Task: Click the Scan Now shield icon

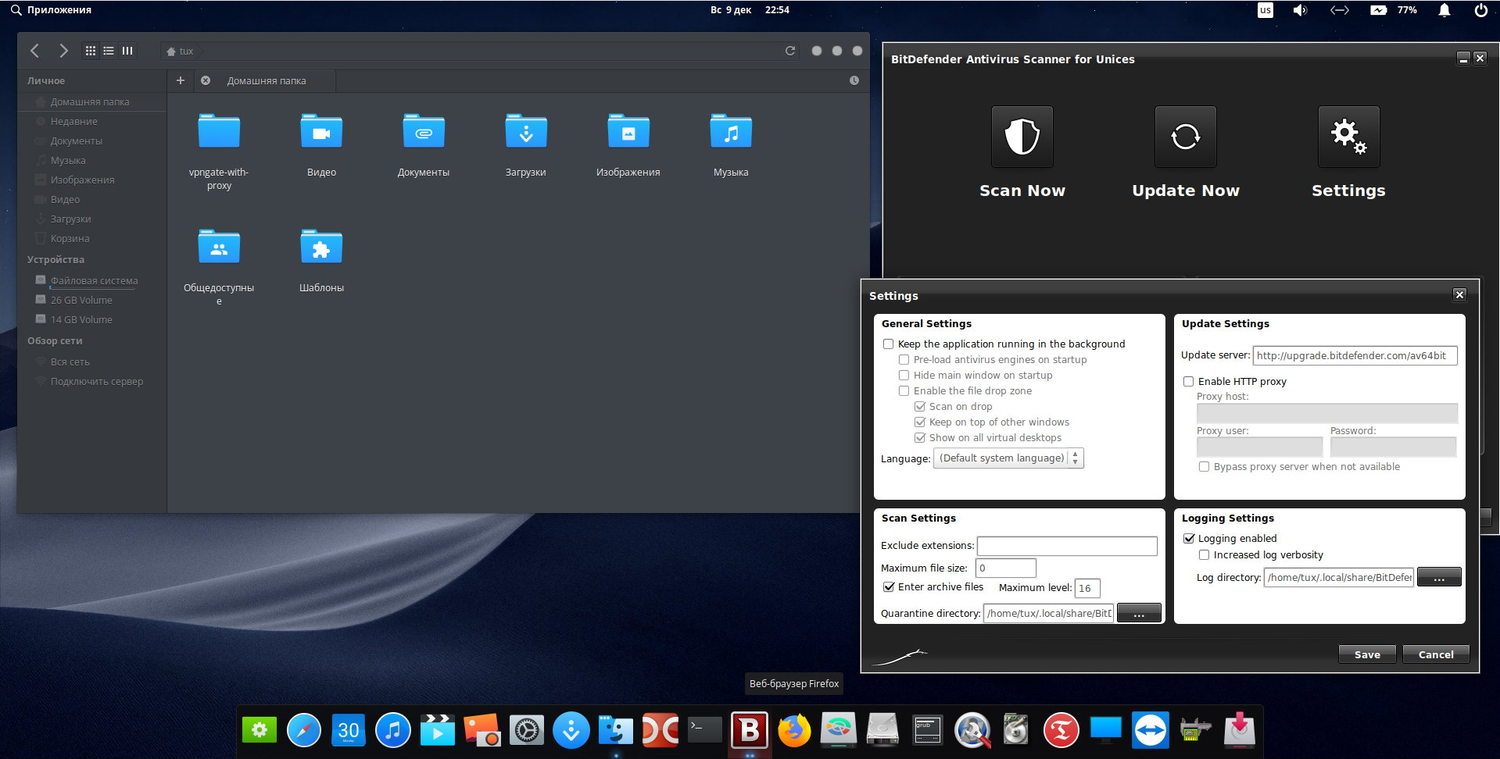Action: point(1022,137)
